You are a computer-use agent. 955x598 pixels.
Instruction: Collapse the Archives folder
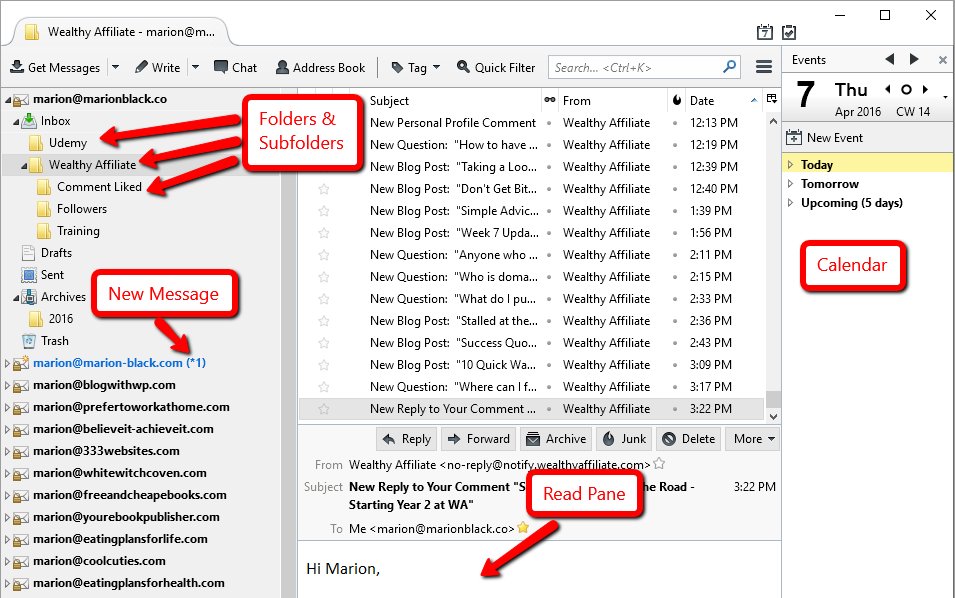coord(16,298)
